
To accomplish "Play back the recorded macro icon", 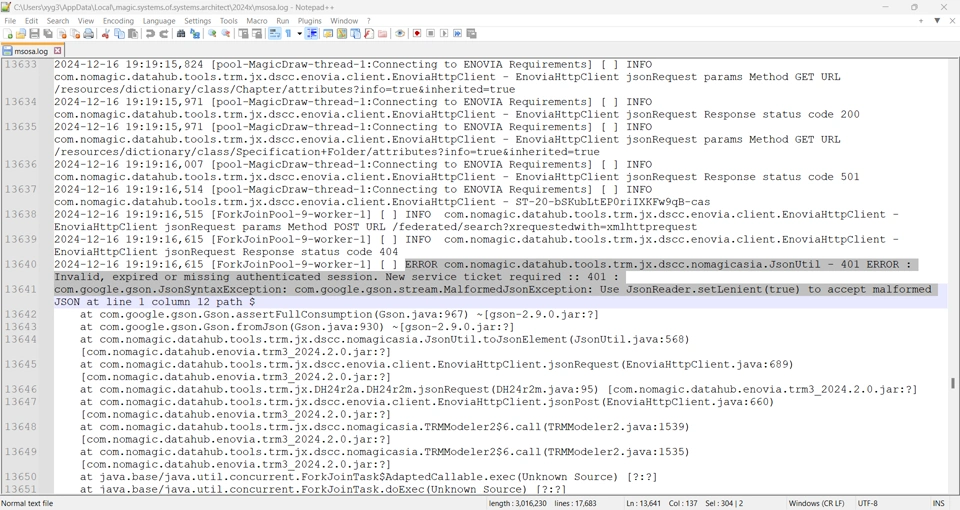I will [x=444, y=34].
